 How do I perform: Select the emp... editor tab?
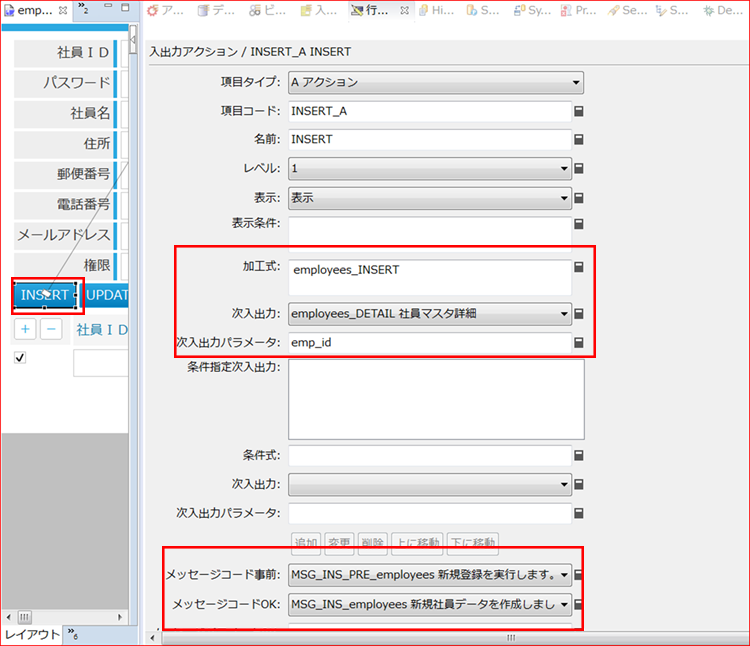28,10
